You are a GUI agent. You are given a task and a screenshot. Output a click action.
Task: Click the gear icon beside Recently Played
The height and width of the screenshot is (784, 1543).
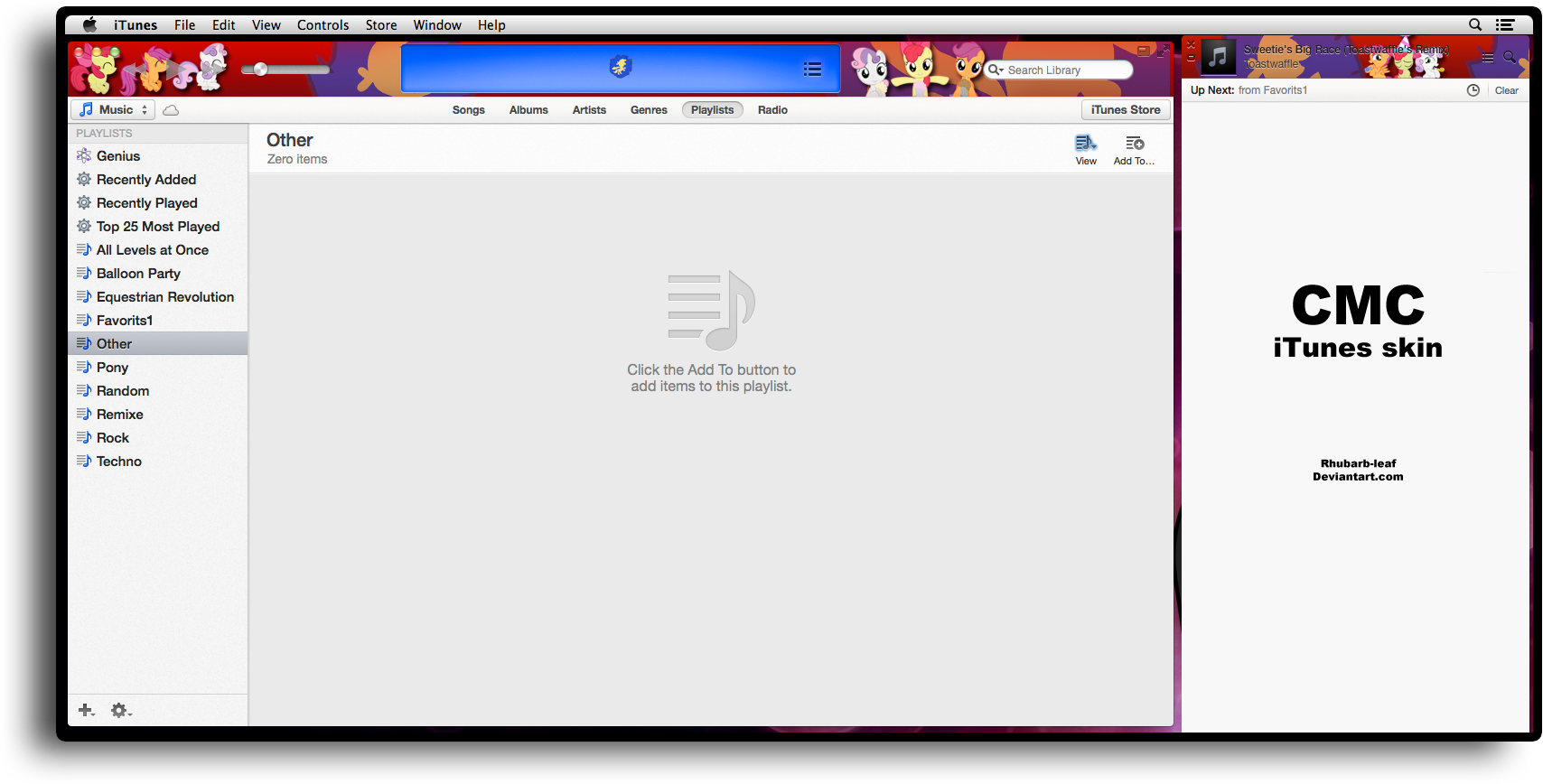(x=84, y=202)
